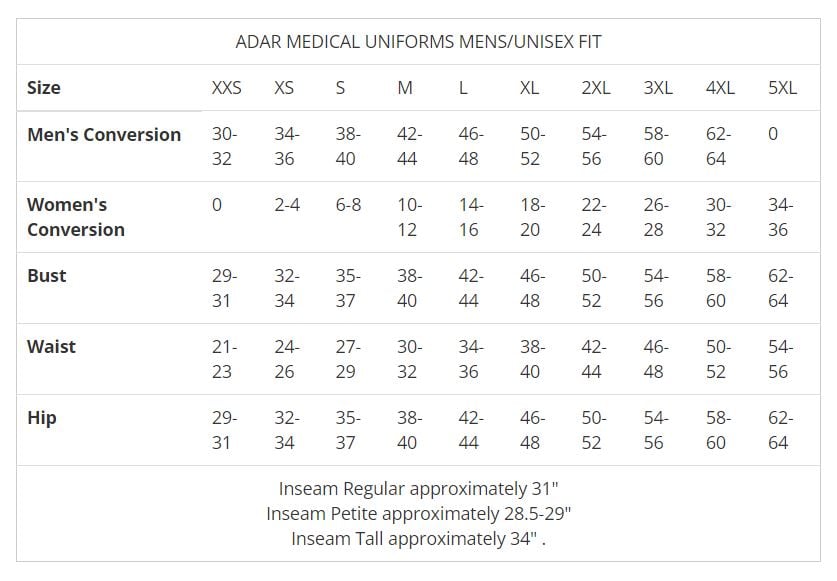Select the Waist row label
The width and height of the screenshot is (837, 581).
click(x=51, y=347)
